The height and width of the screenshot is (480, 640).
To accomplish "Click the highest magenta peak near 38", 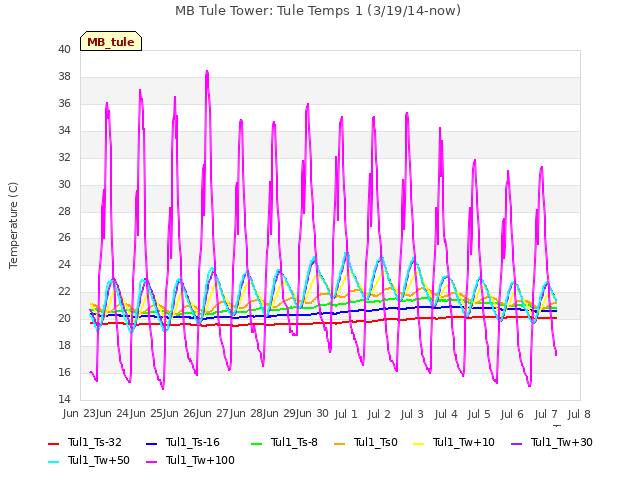I will (x=207, y=72).
